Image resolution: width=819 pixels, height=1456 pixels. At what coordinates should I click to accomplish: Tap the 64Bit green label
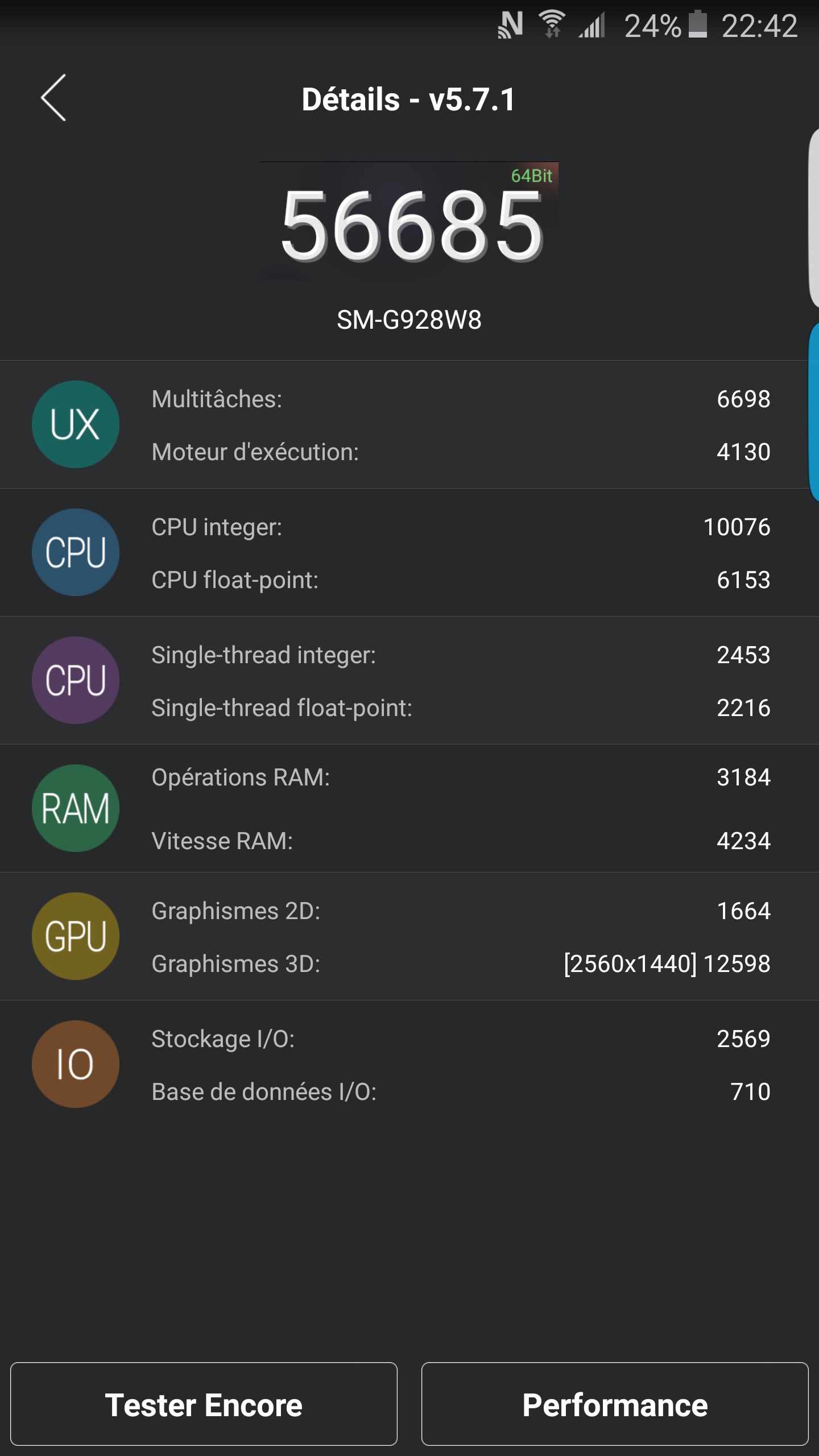[x=531, y=176]
